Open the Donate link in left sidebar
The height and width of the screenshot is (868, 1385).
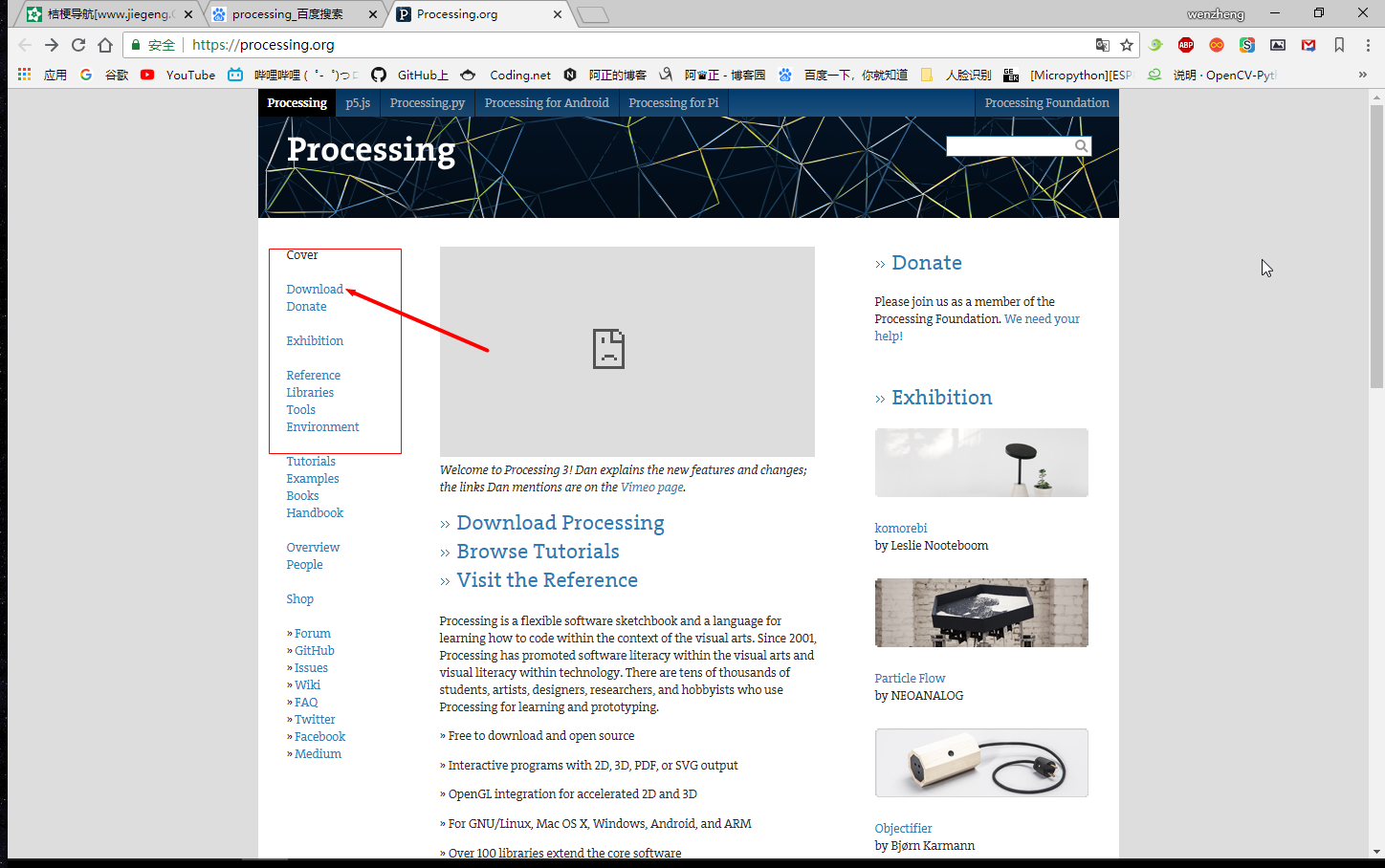pyautogui.click(x=306, y=307)
